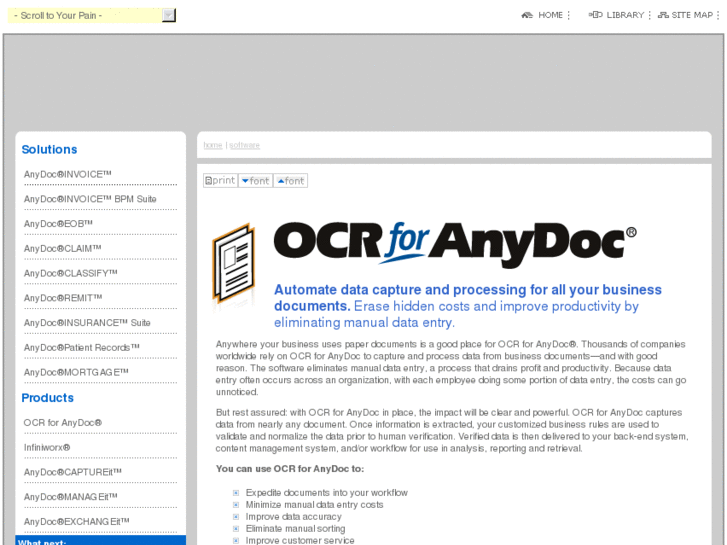Click 'Improve data accuracy' list item

click(x=293, y=517)
